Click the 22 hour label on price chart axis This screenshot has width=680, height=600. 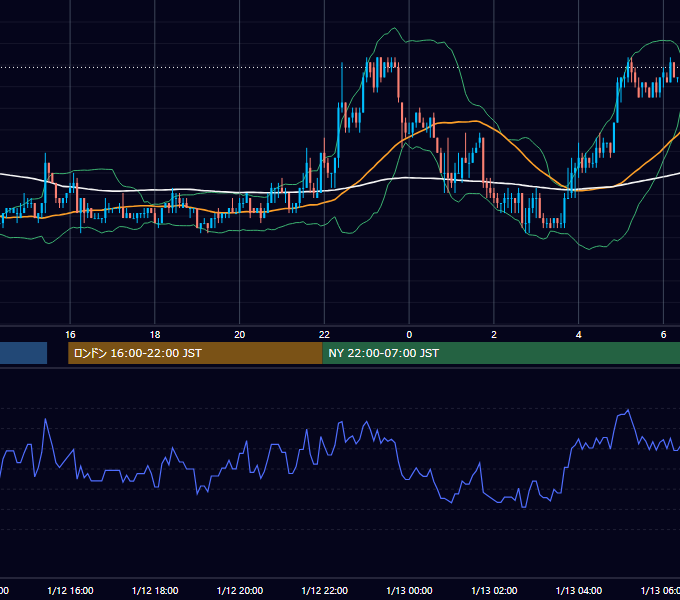[324, 335]
